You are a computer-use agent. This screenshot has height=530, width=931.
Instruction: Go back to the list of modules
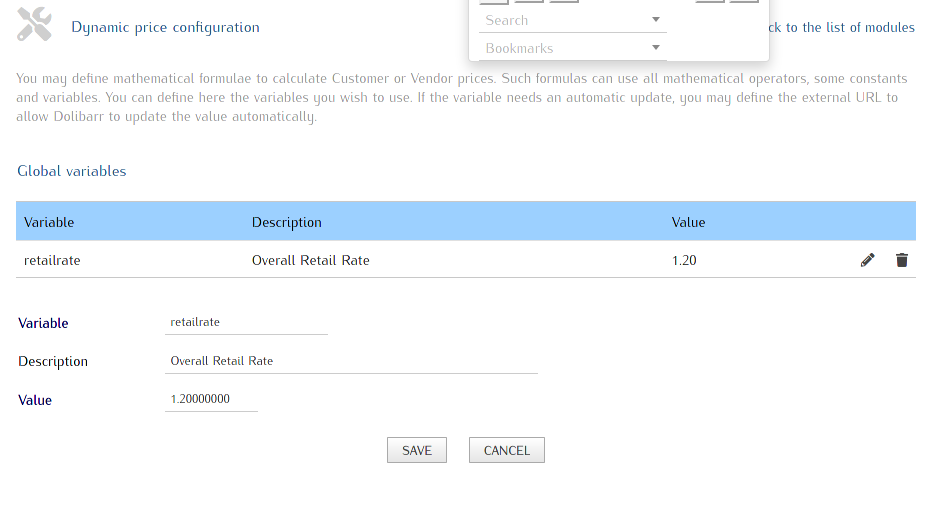click(841, 27)
